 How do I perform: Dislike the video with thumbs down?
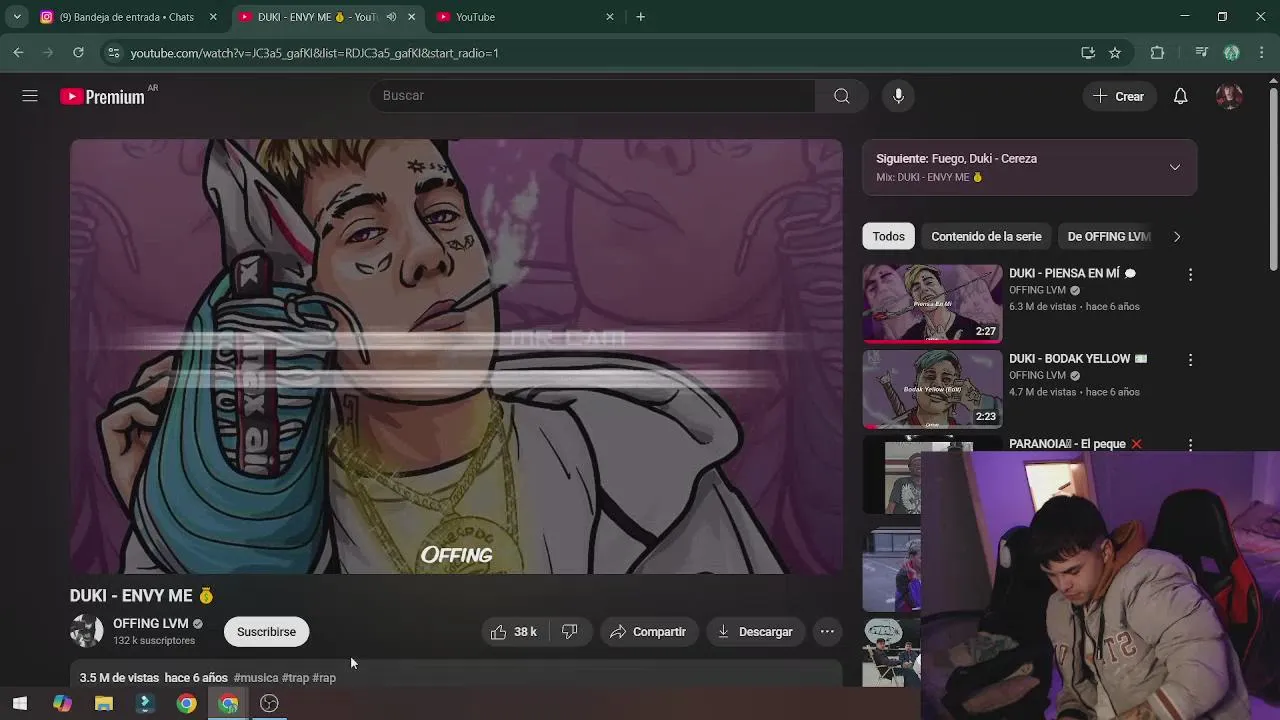coord(570,632)
